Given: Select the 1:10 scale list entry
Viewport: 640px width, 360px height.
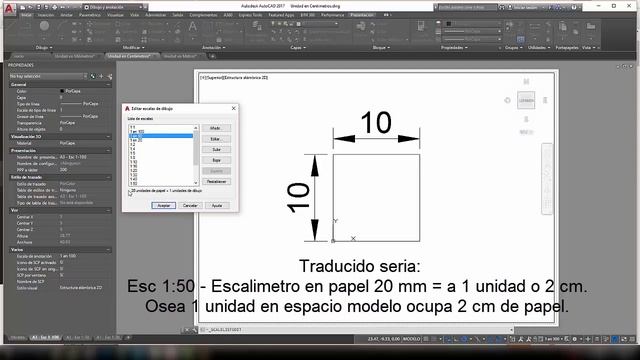Looking at the screenshot, I should [161, 162].
